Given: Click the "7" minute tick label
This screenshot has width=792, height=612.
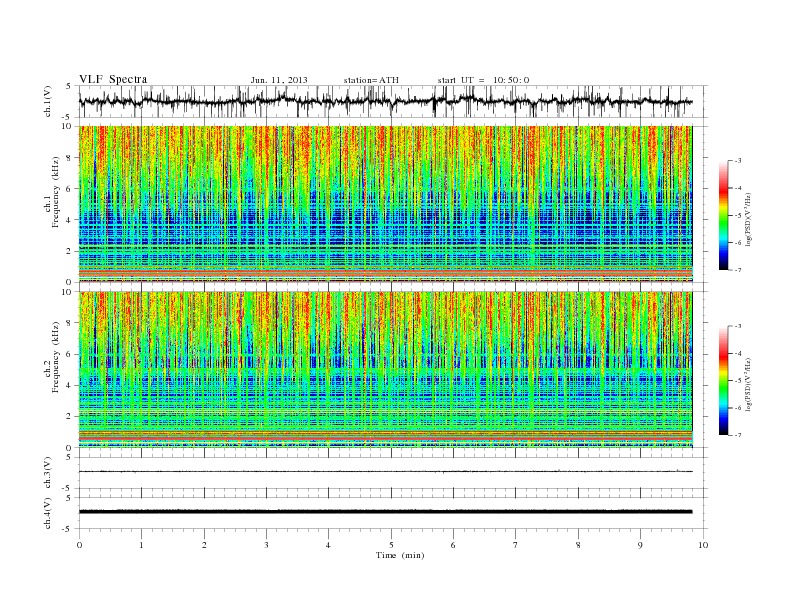Looking at the screenshot, I should click(516, 545).
